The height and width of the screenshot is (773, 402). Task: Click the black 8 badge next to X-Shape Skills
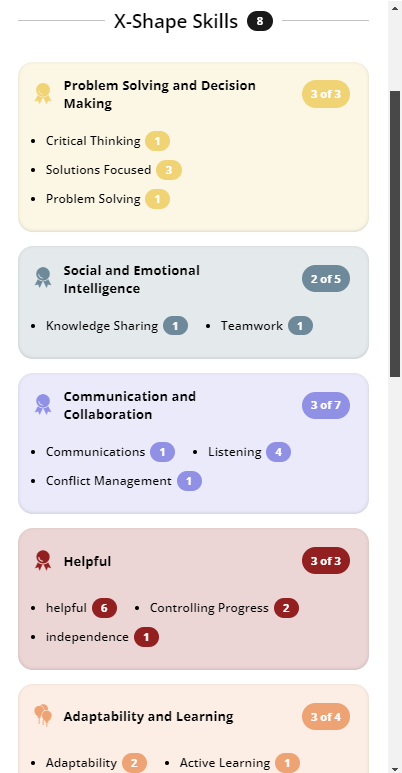pos(260,21)
